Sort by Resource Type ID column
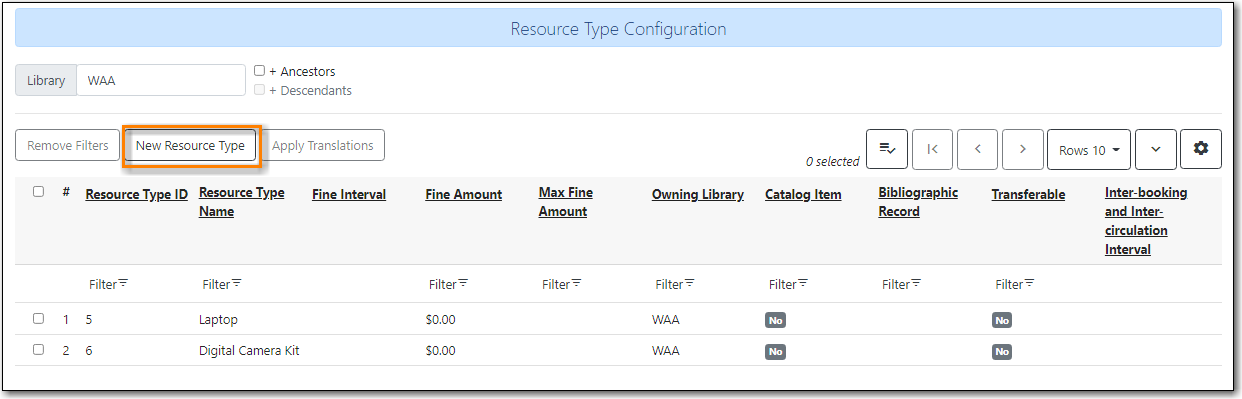The height and width of the screenshot is (399, 1242). (x=136, y=195)
